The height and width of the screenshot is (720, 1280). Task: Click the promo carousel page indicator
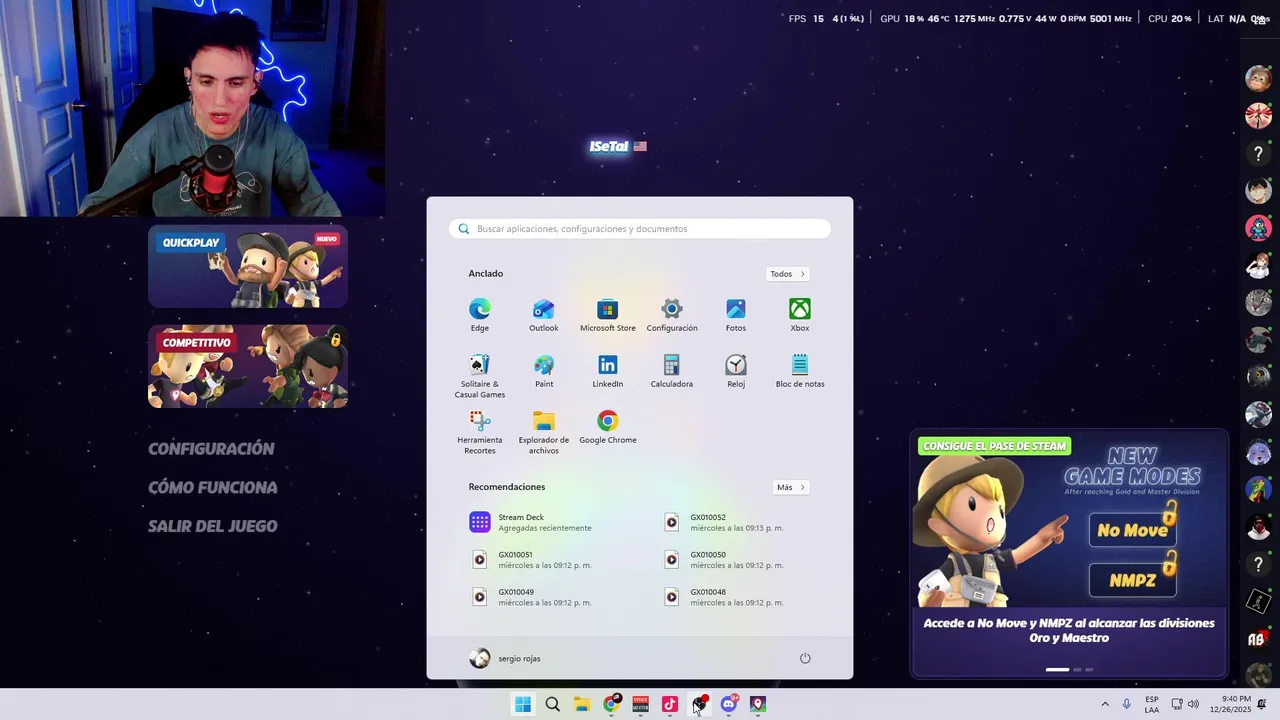click(x=1069, y=669)
